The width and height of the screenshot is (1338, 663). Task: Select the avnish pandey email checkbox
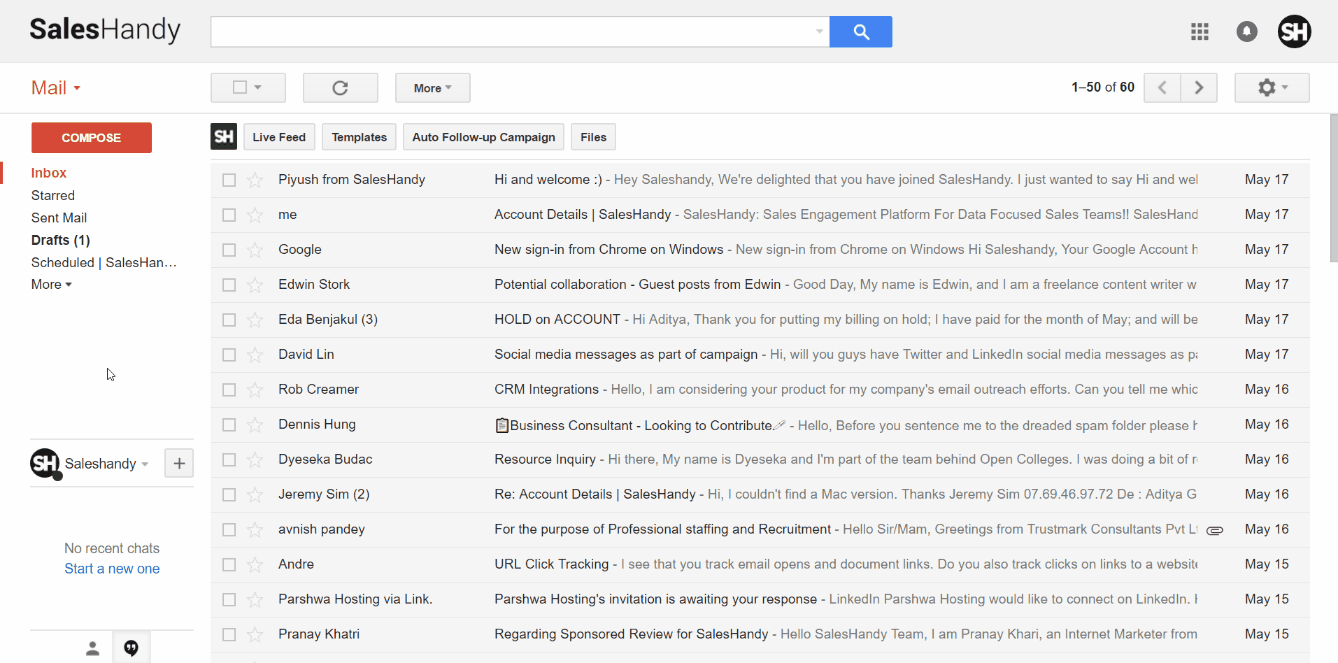click(x=229, y=530)
